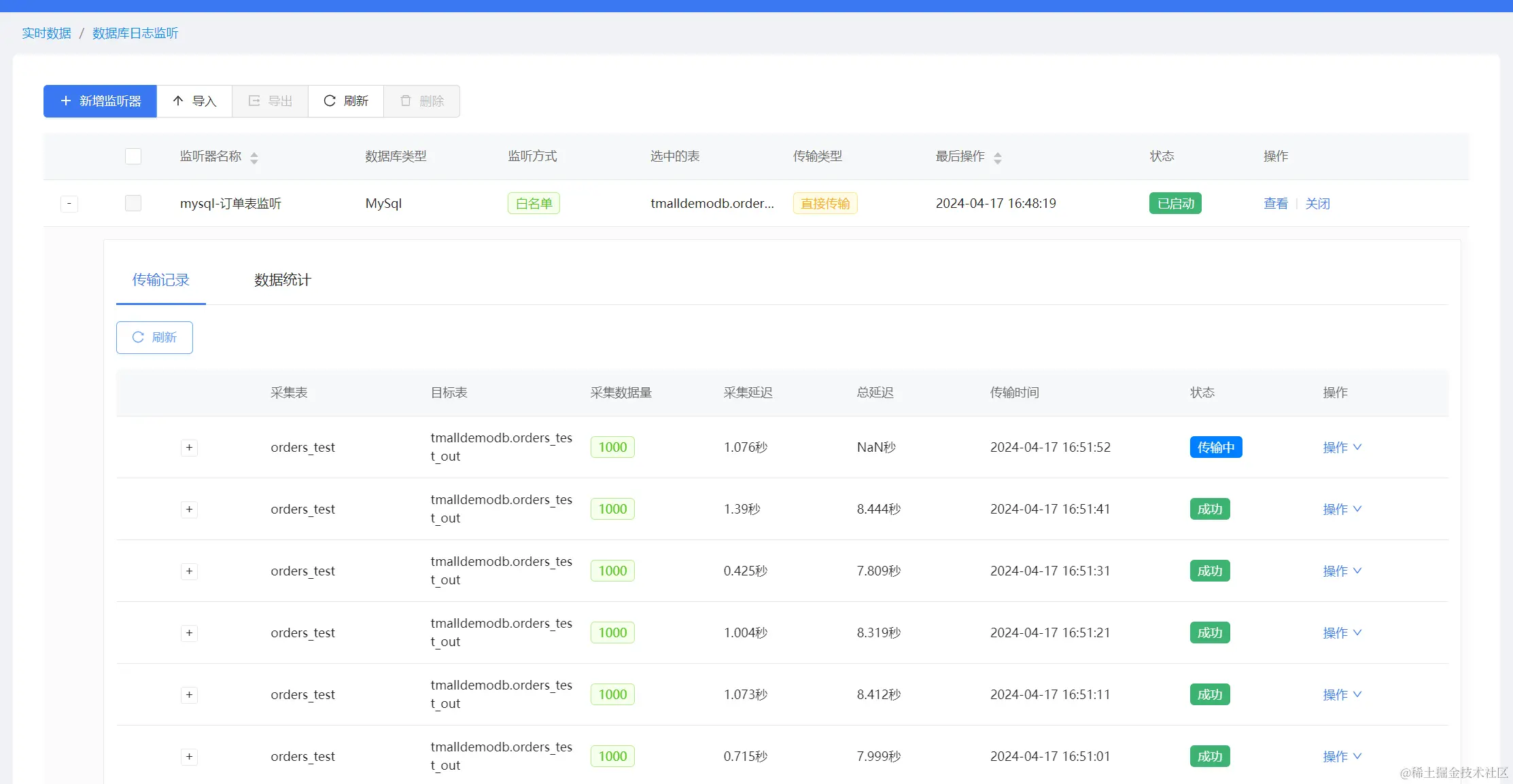Click the 关闭 link for listener
This screenshot has height=784, width=1513.
pyautogui.click(x=1317, y=203)
